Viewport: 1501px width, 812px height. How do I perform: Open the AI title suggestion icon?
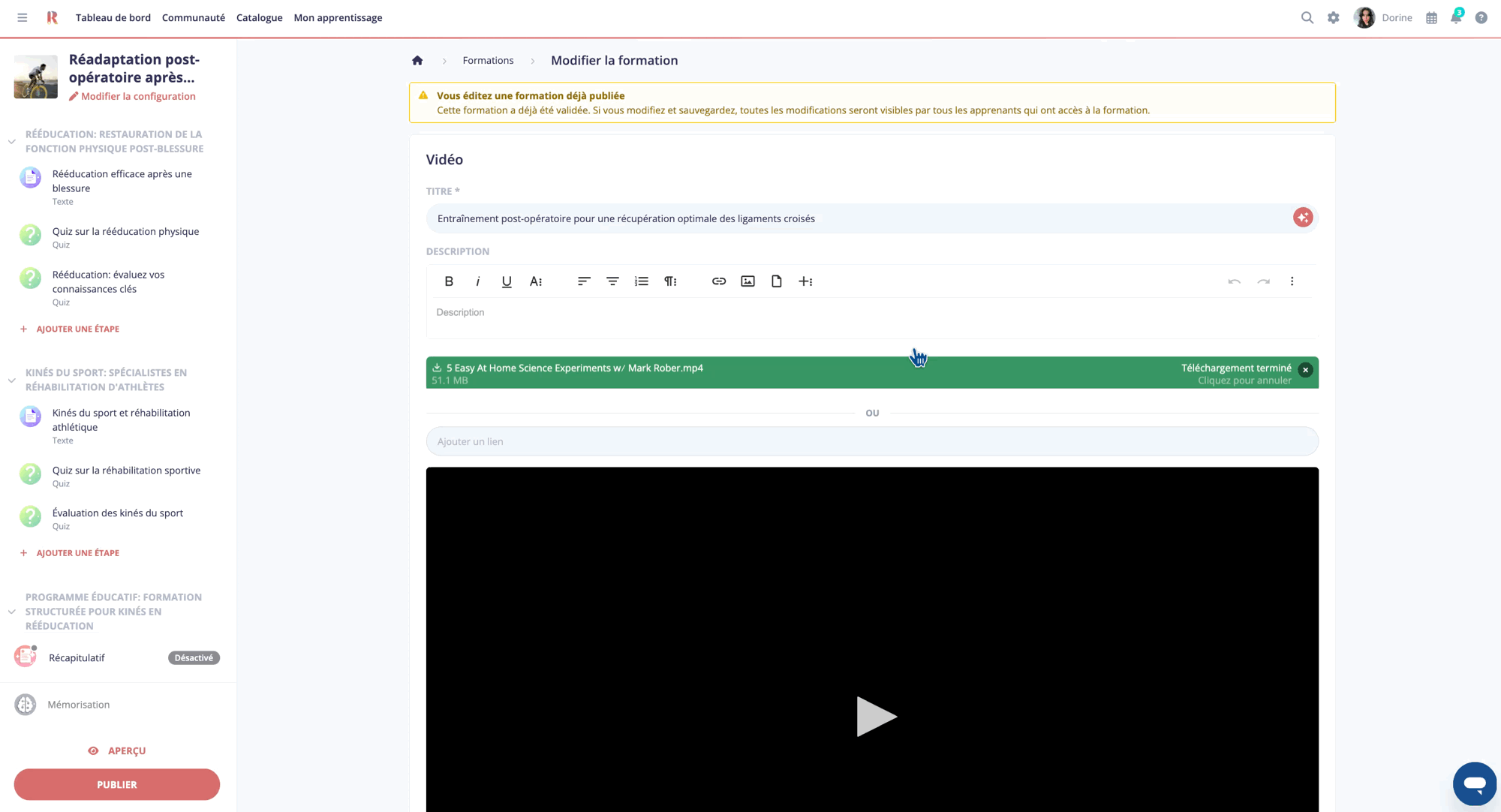point(1304,218)
